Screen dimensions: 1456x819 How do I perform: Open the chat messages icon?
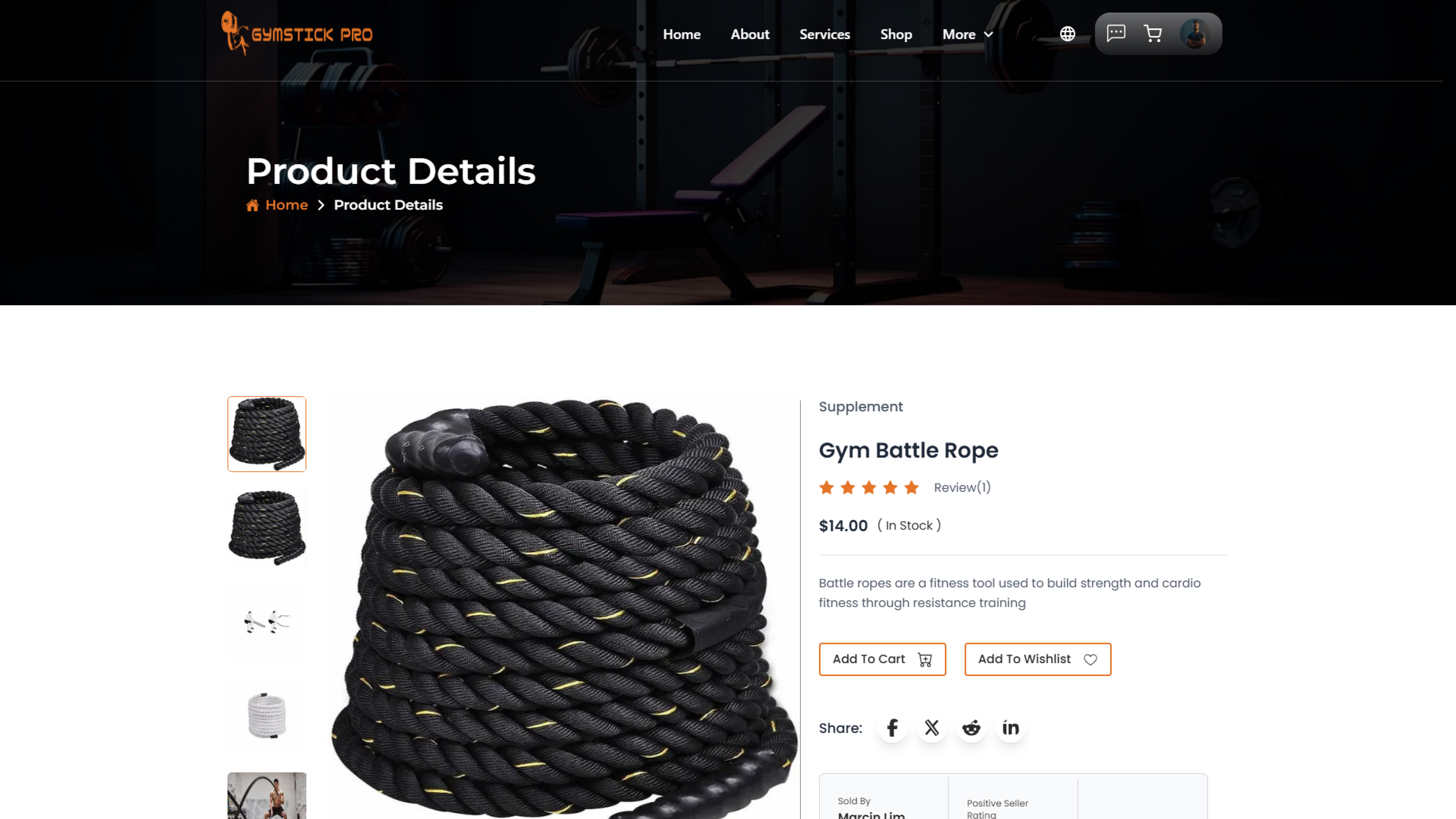1116,33
